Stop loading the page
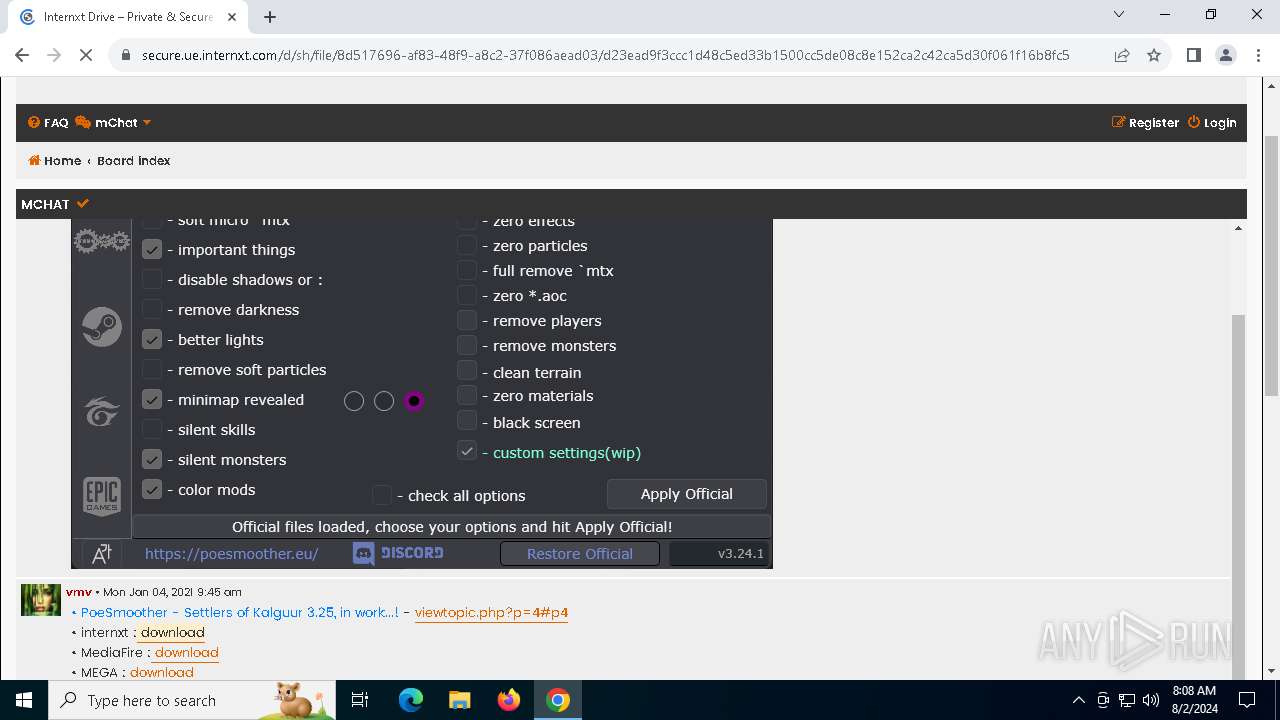Viewport: 1280px width, 720px height. click(x=86, y=56)
